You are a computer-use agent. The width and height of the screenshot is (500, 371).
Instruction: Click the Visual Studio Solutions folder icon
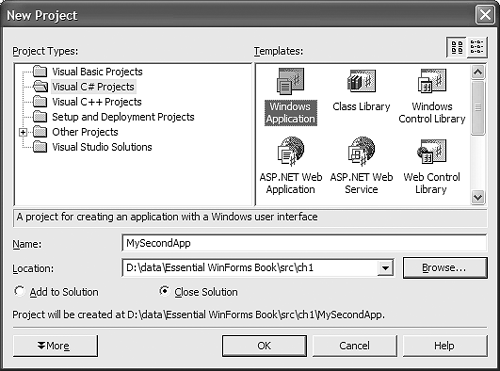coord(40,147)
